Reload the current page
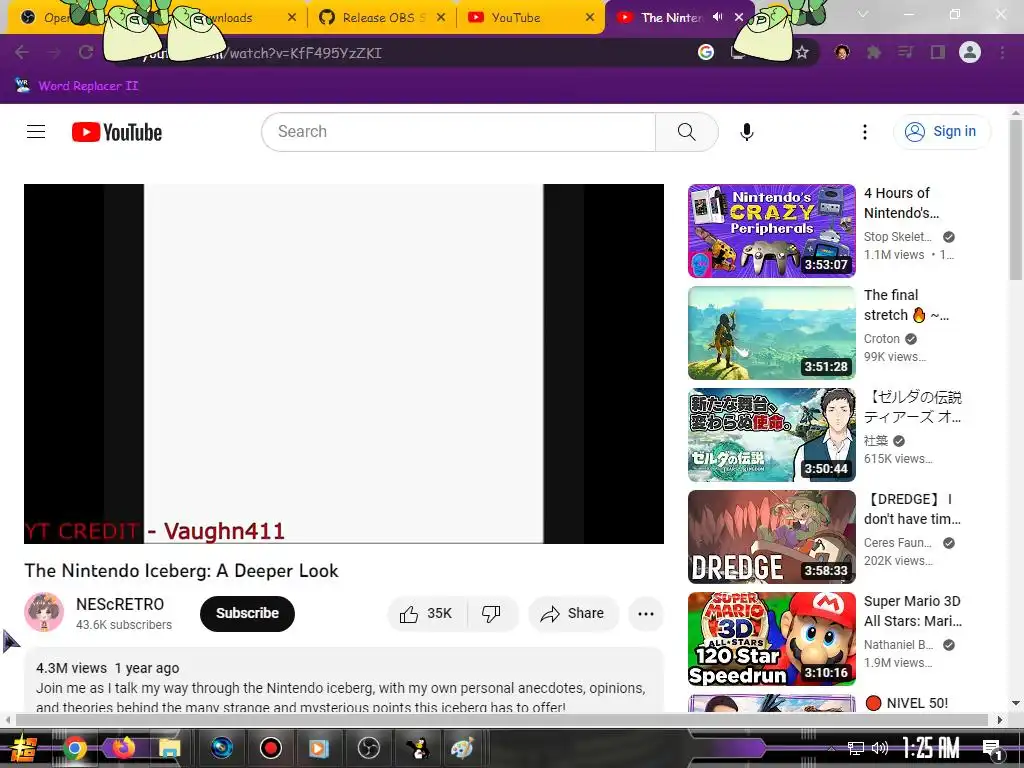 coord(86,52)
